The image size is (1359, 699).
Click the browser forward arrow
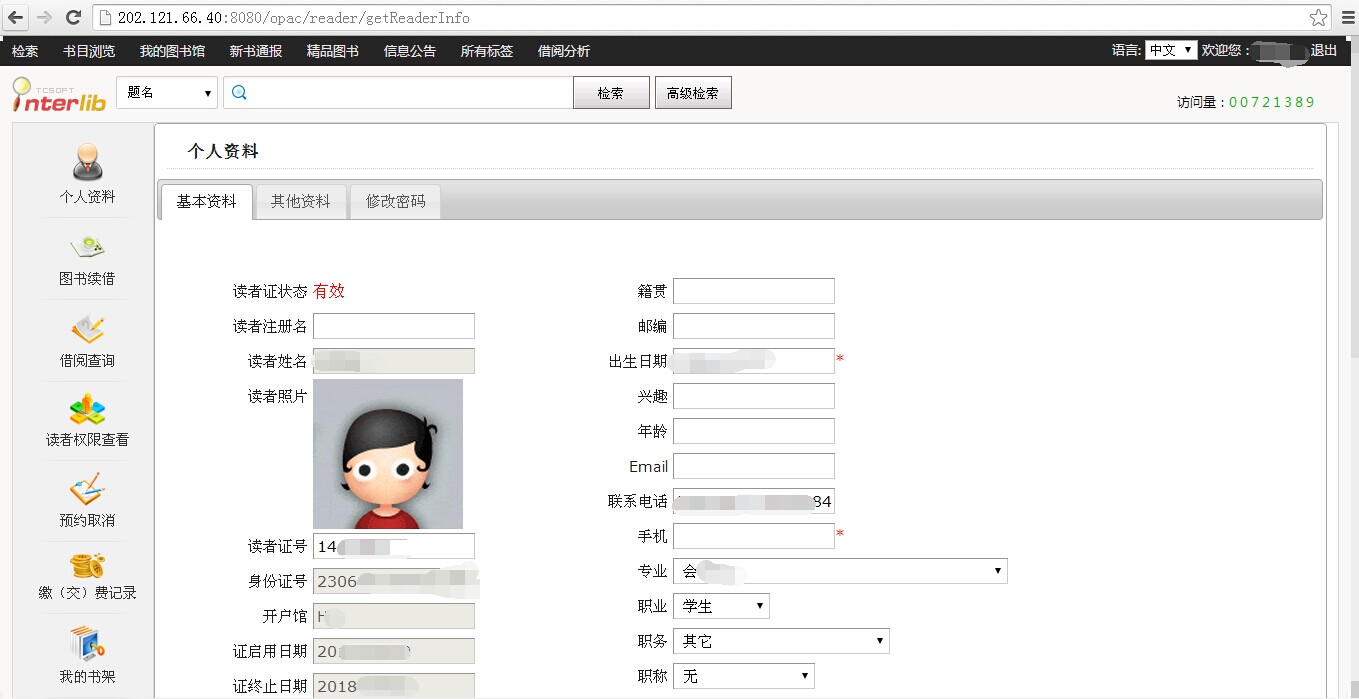pyautogui.click(x=44, y=17)
